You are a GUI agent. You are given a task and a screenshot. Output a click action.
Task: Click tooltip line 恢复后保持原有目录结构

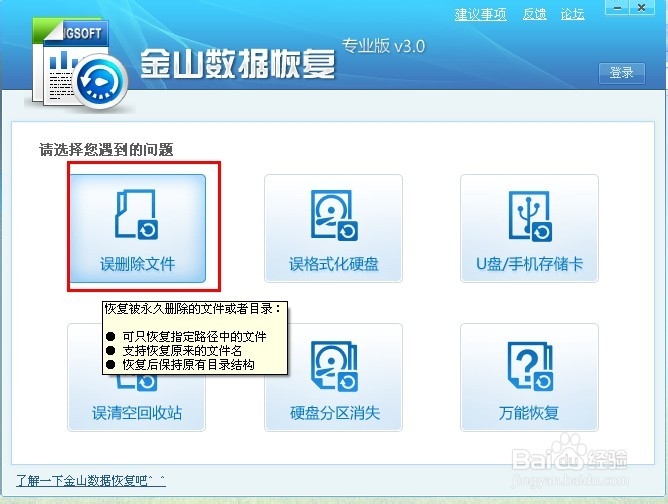tap(188, 365)
